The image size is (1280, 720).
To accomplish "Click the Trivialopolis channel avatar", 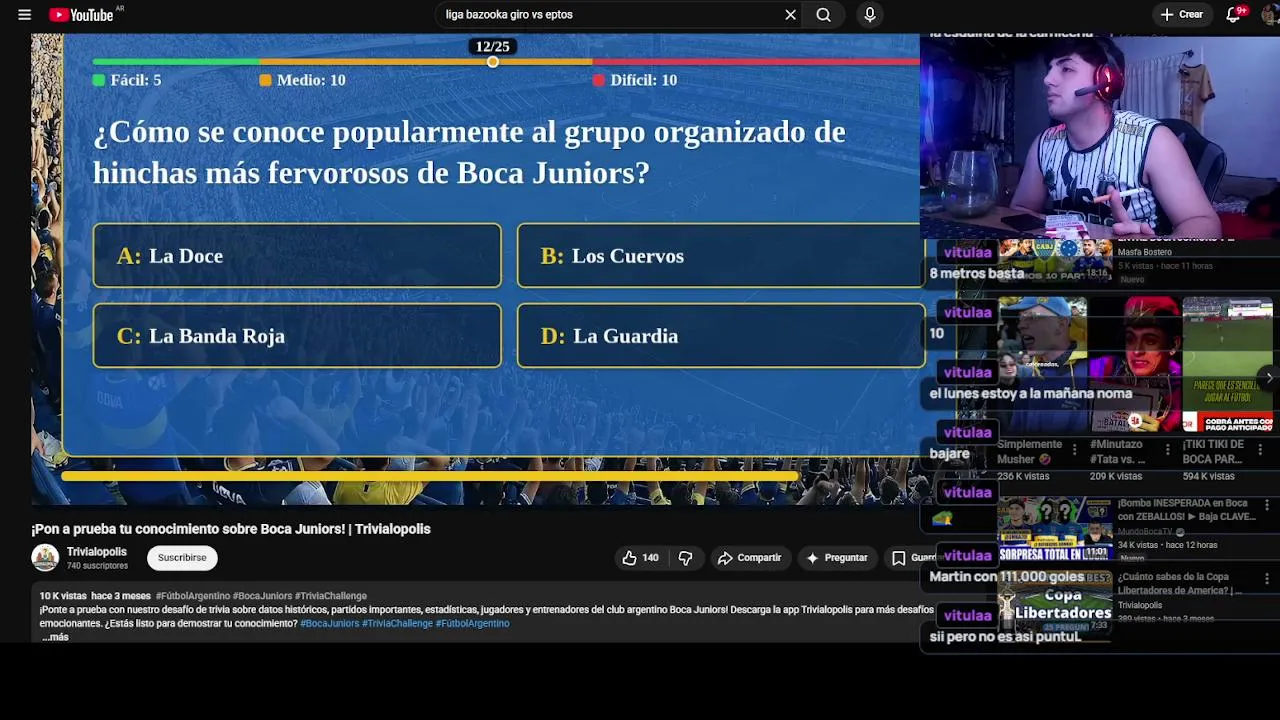I will click(x=45, y=558).
